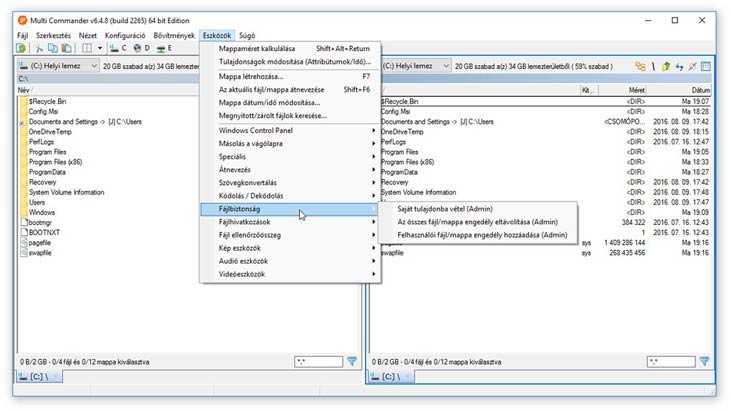730x410 pixels.
Task: Click the Paste clipboard icon
Action: [x=67, y=48]
